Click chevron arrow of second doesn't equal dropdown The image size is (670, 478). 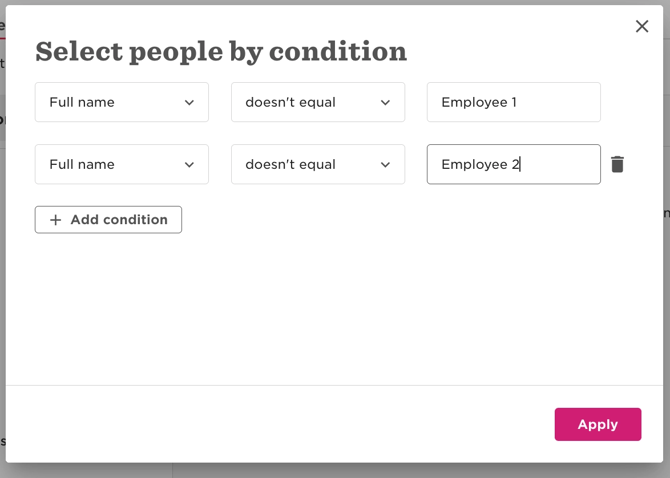pyautogui.click(x=385, y=164)
